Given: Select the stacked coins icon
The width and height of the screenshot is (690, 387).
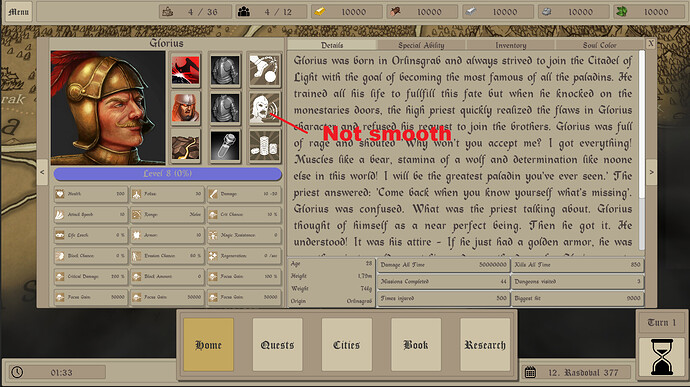Looking at the screenshot, I should pyautogui.click(x=264, y=146).
